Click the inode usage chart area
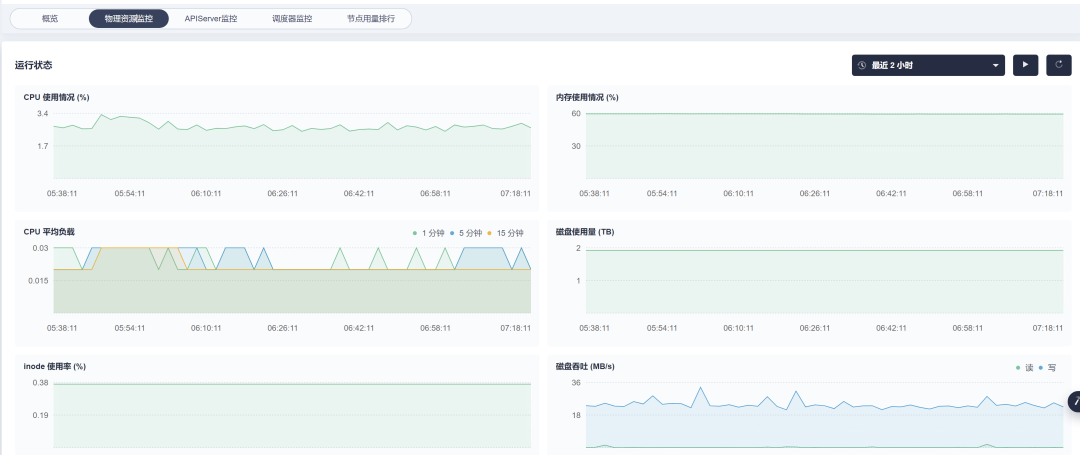This screenshot has height=455, width=1080. coord(292,415)
